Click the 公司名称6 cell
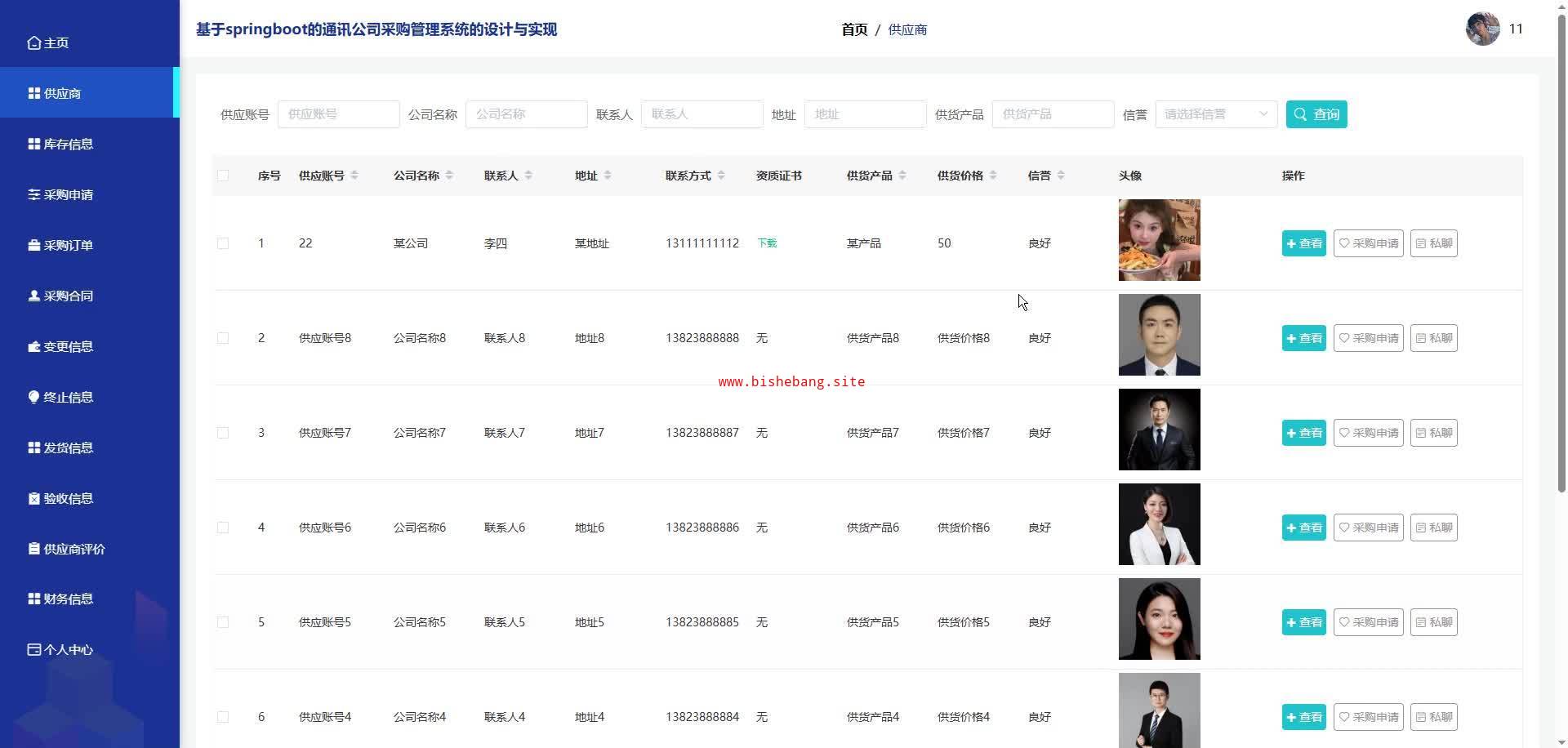The width and height of the screenshot is (1568, 748). (x=420, y=528)
